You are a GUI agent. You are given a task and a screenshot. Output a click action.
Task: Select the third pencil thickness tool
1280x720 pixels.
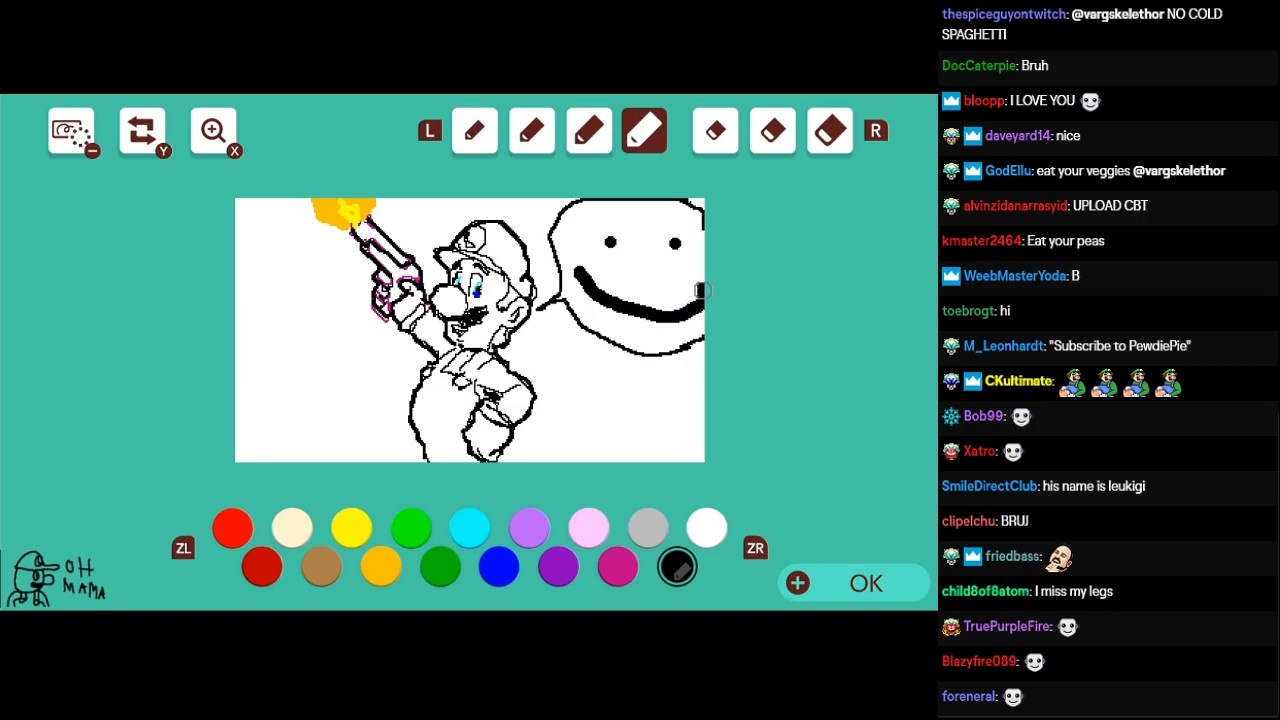click(589, 131)
